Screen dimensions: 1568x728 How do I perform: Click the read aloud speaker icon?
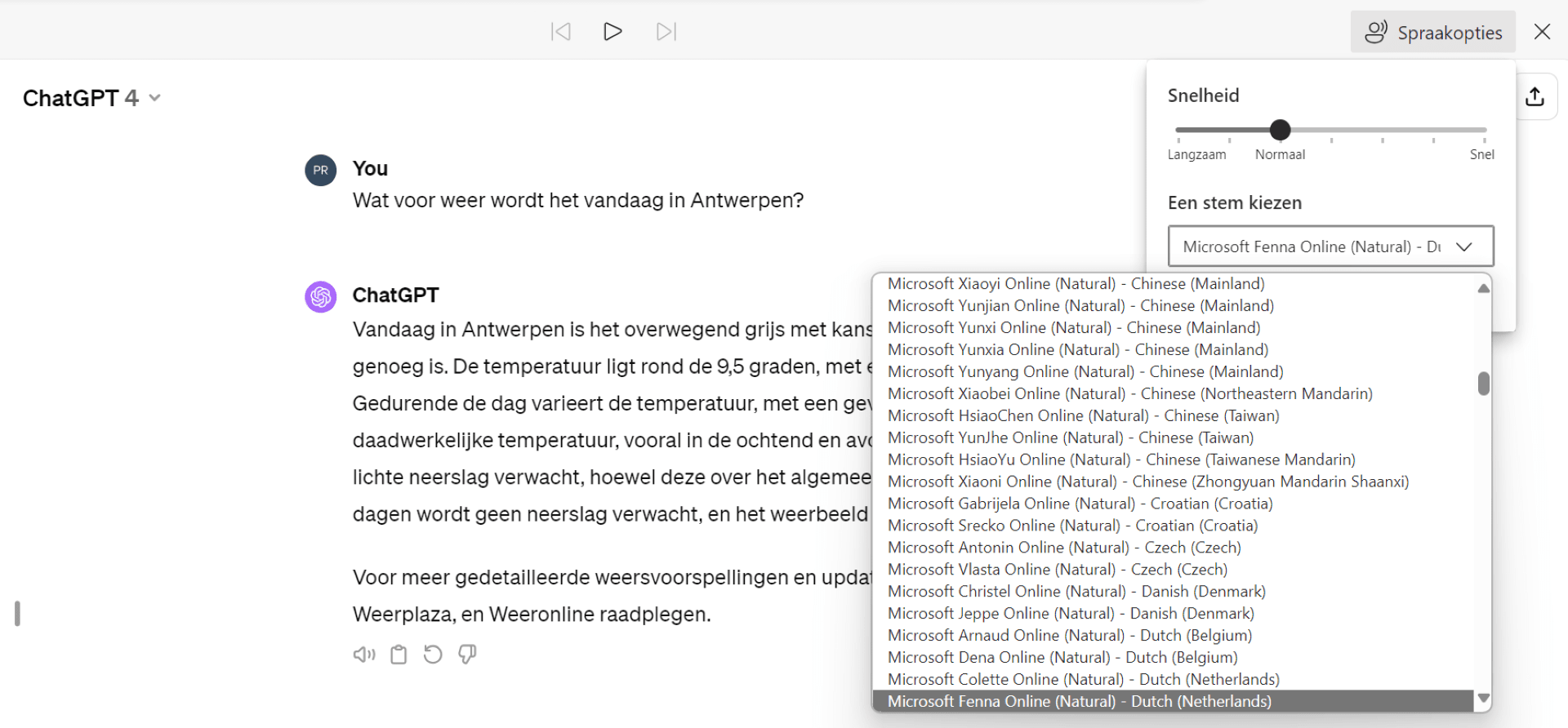(x=364, y=655)
